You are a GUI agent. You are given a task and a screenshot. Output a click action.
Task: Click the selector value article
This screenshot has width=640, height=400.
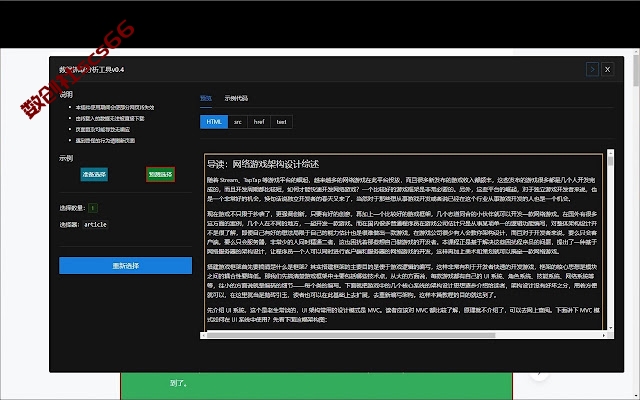(x=95, y=224)
